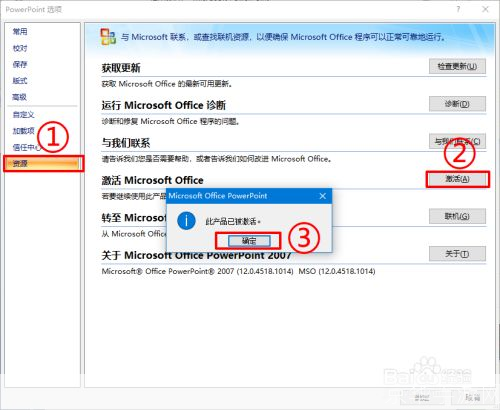The image size is (500, 410).
Task: Run diagnostics with the 诊断(D) button
Action: tap(457, 104)
